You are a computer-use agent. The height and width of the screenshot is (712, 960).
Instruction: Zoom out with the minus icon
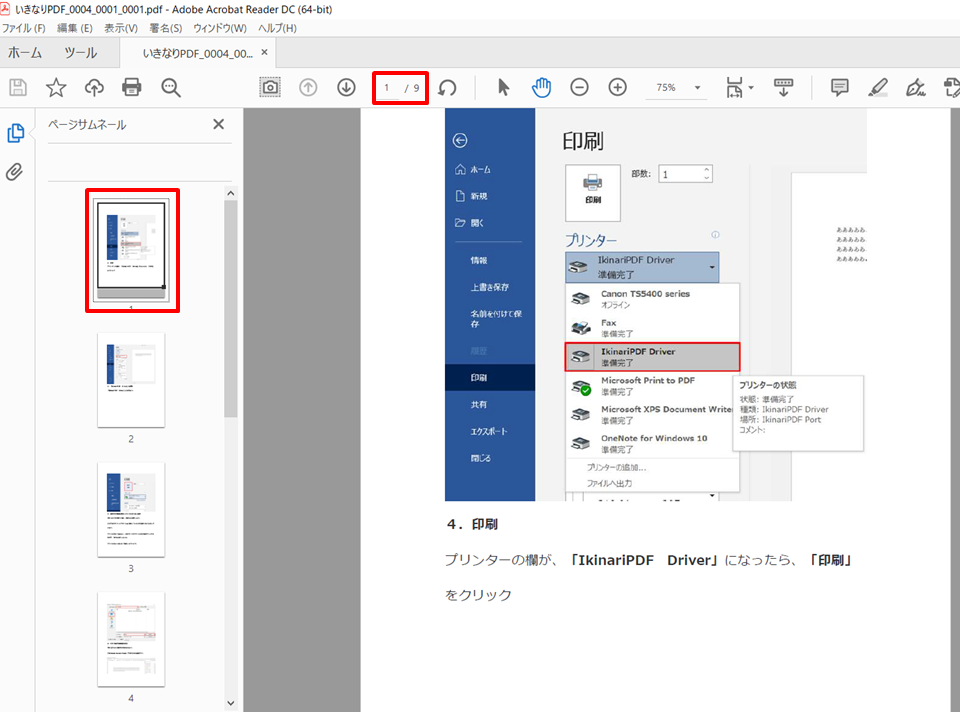click(x=579, y=88)
